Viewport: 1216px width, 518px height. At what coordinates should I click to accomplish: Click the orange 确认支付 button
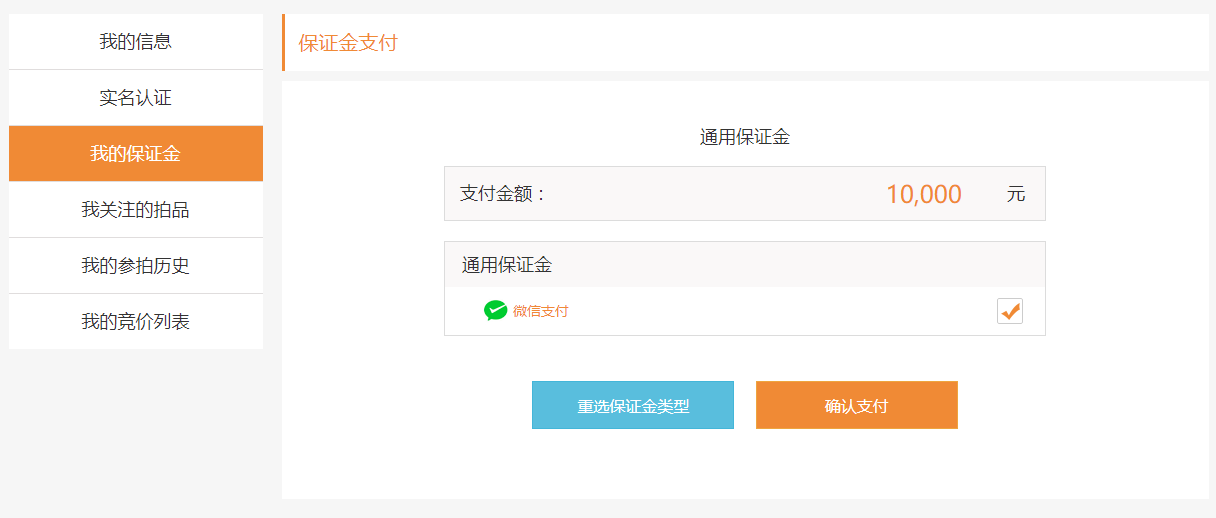857,405
